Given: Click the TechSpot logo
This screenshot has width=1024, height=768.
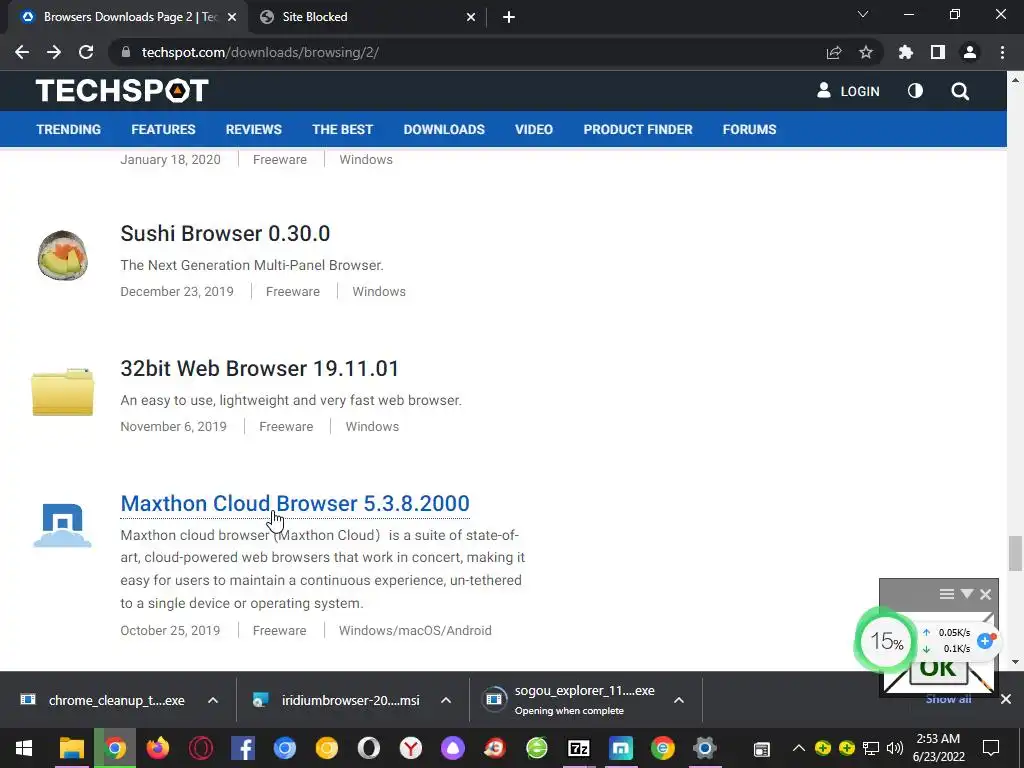Looking at the screenshot, I should [x=122, y=90].
